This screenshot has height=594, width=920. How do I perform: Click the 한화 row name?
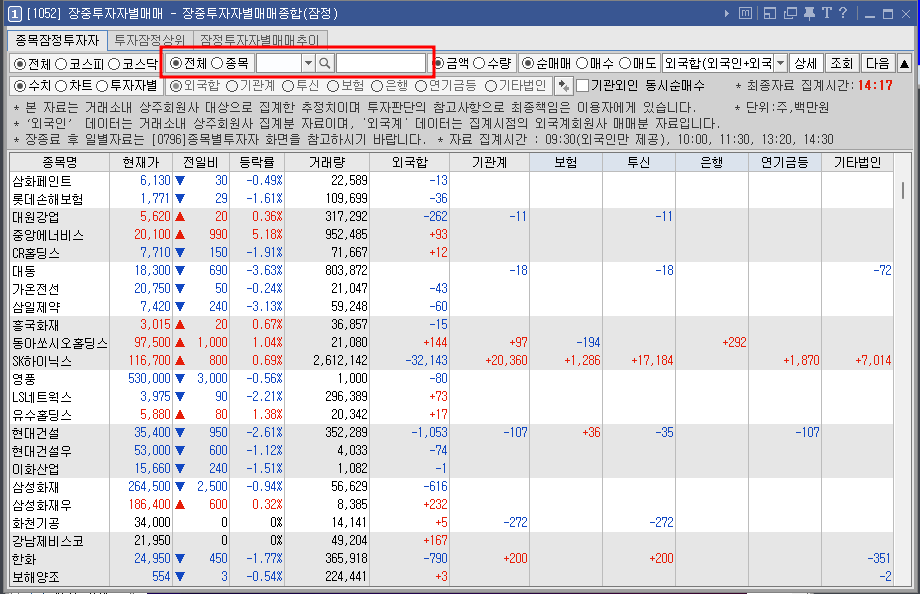24,559
